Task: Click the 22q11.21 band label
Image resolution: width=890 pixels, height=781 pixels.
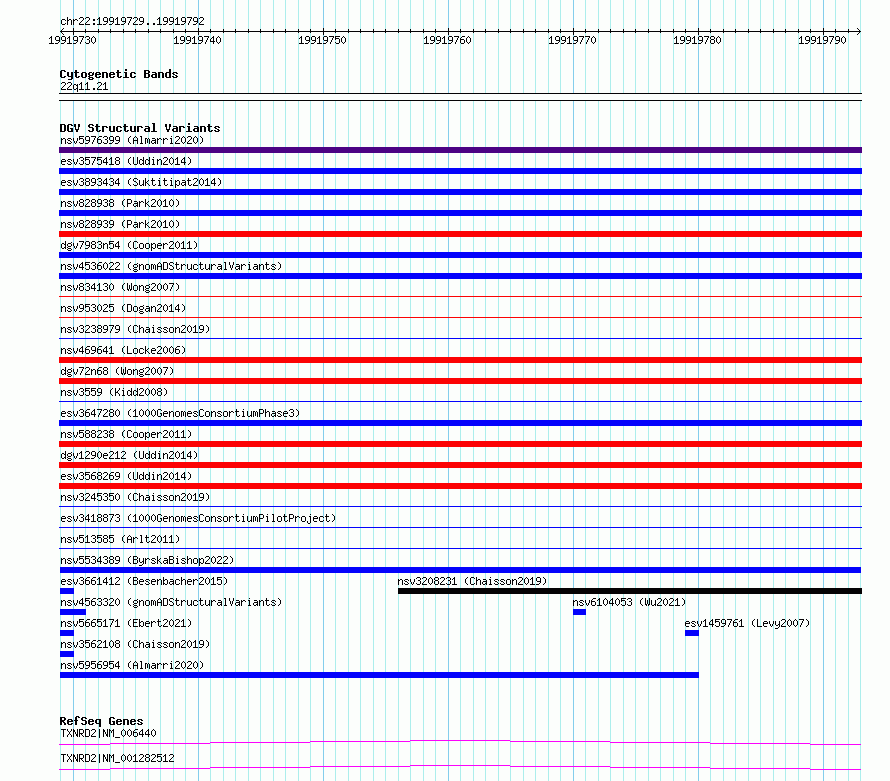Action: 84,86
